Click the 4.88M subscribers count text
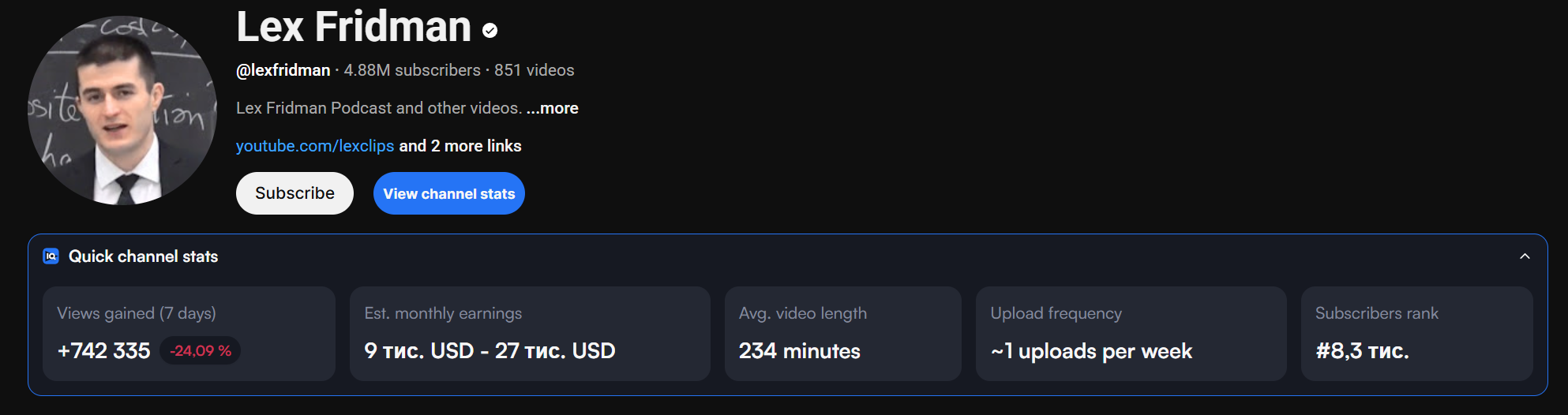This screenshot has height=415, width=1568. (x=412, y=70)
